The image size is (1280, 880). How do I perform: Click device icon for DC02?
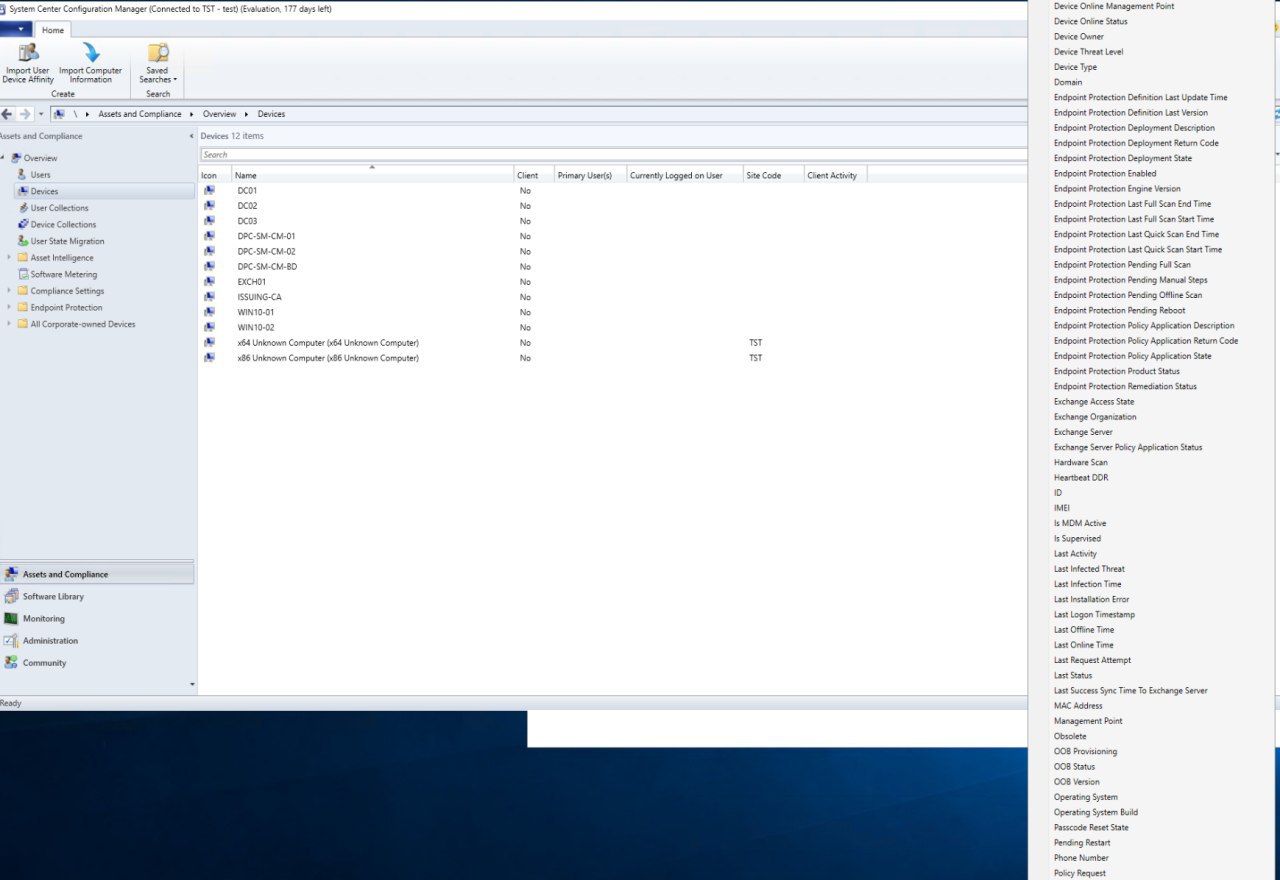point(210,205)
